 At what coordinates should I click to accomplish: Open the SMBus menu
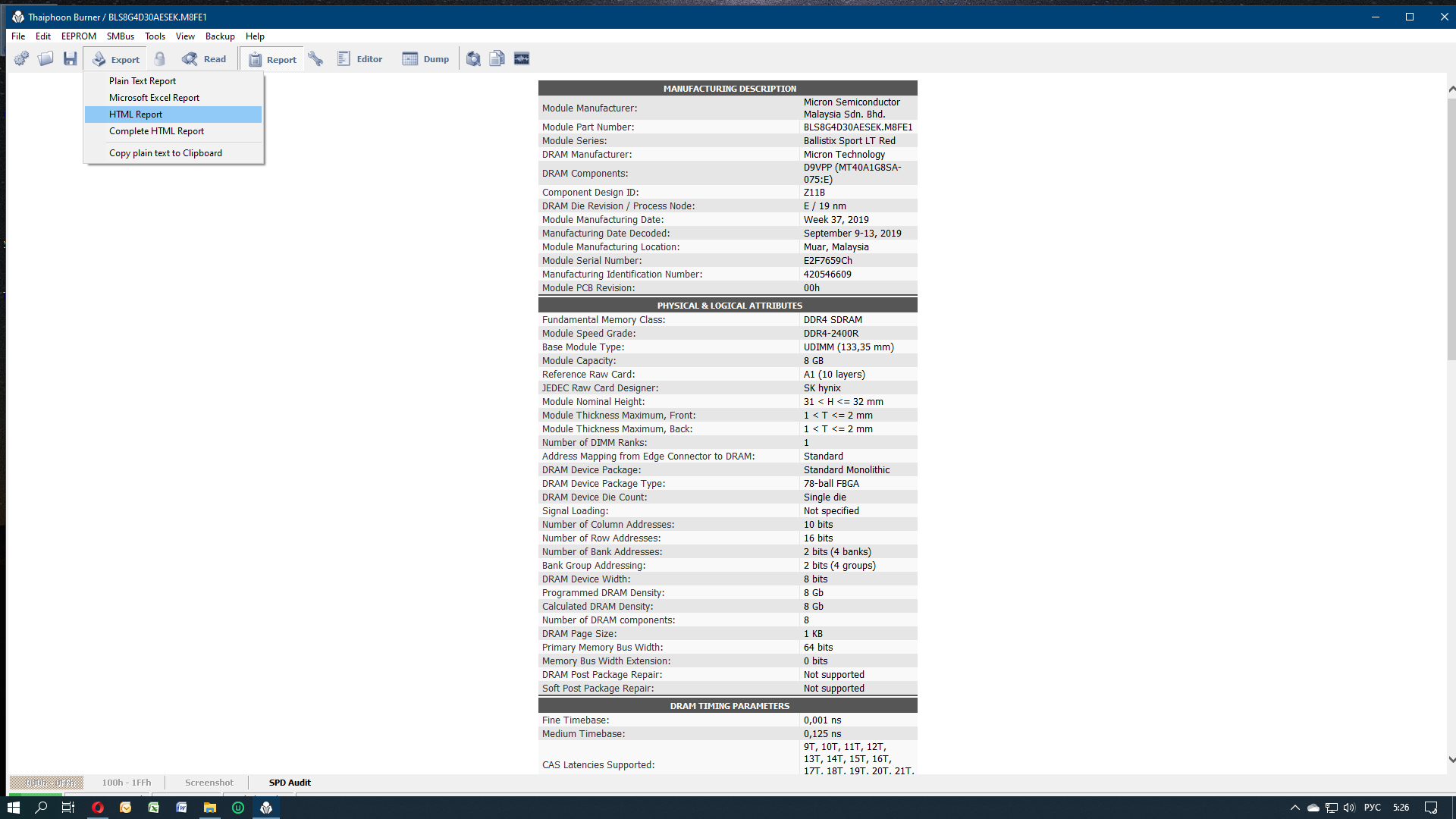coord(120,36)
